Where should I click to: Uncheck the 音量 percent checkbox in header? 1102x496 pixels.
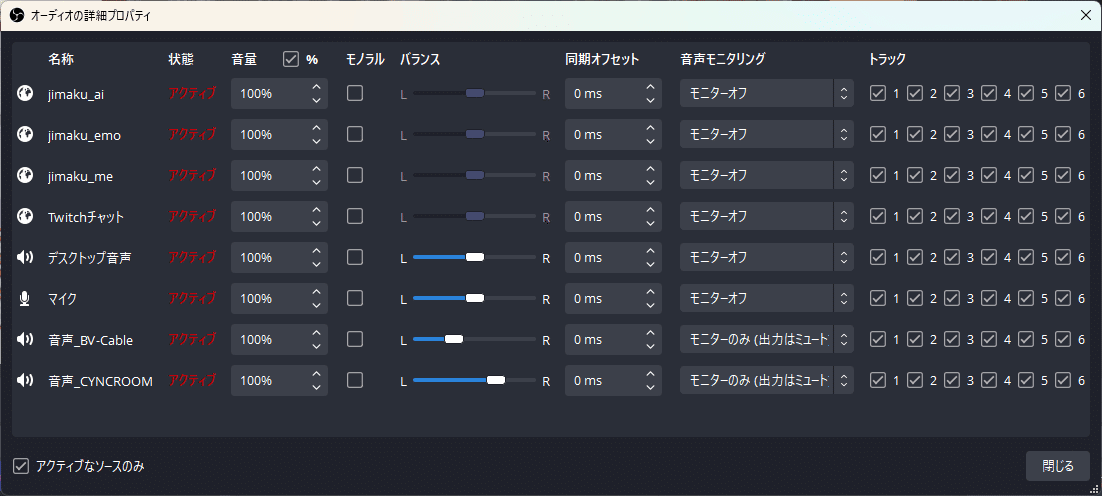[x=291, y=59]
